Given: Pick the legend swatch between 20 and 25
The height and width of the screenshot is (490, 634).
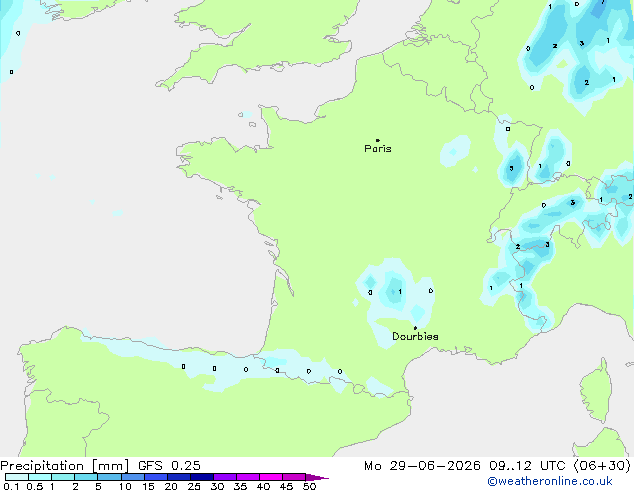Looking at the screenshot, I should 179,477.
